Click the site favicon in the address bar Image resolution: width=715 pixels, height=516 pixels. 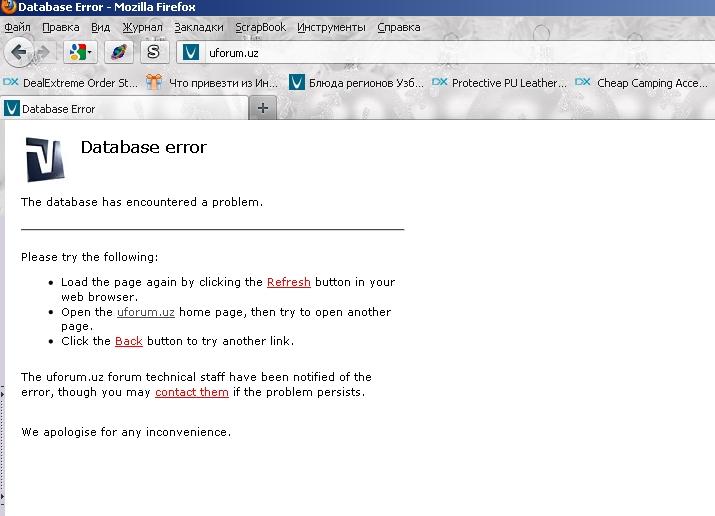[192, 52]
